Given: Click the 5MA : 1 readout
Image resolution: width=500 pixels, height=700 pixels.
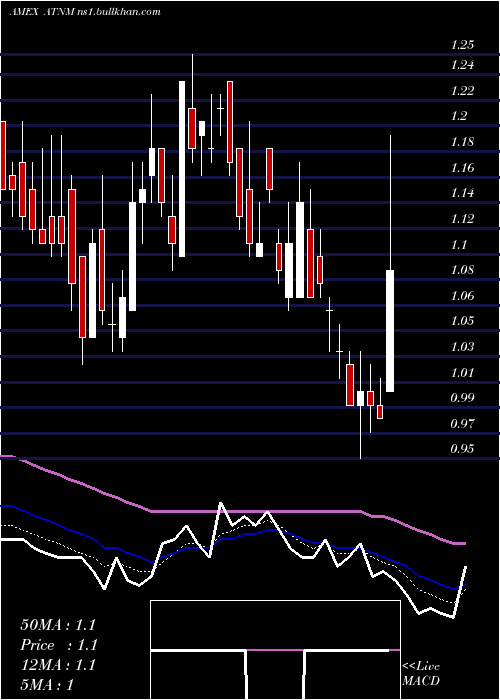Looking at the screenshot, I should pos(47,685).
